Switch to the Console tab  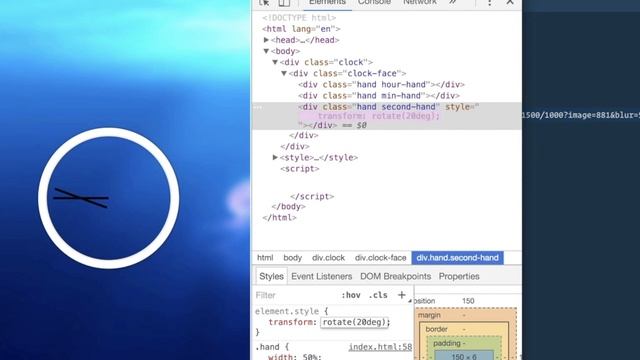(x=374, y=3)
